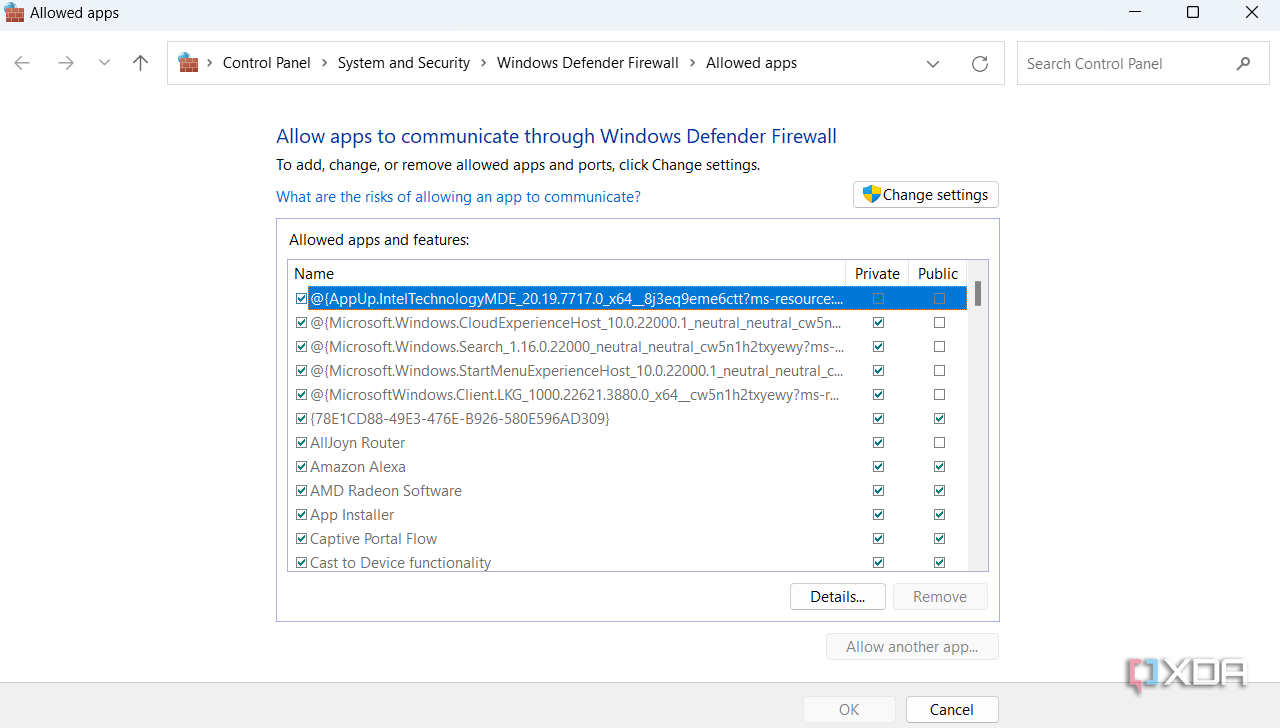1280x728 pixels.
Task: Minimize the Allowed apps window
Action: point(1134,13)
